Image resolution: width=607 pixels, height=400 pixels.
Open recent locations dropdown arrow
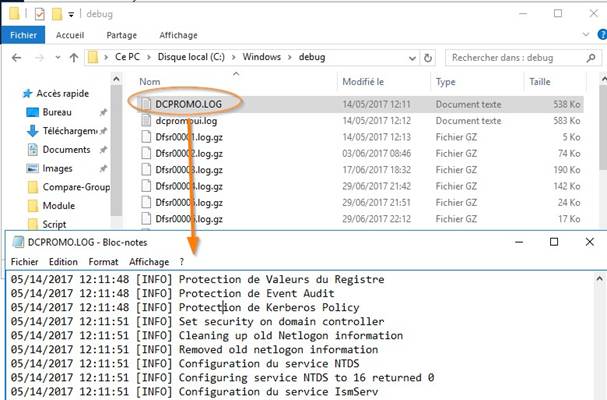point(58,58)
